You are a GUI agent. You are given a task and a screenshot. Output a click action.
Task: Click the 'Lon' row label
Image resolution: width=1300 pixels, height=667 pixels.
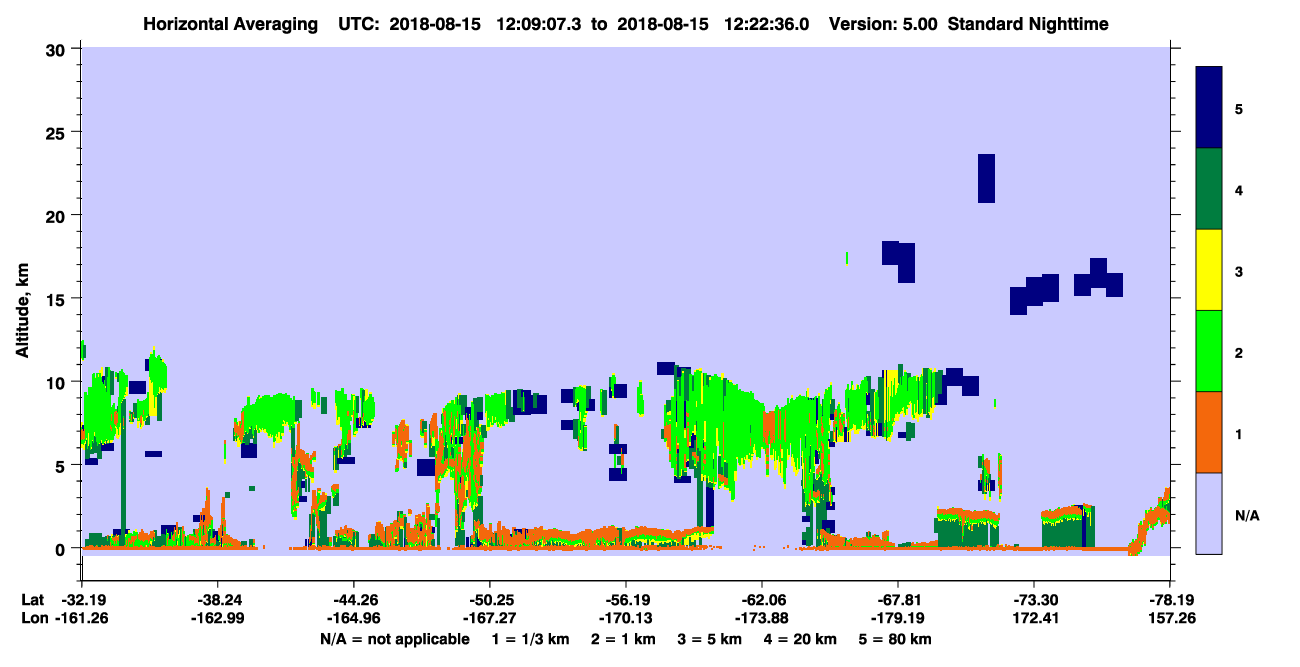tap(33, 618)
